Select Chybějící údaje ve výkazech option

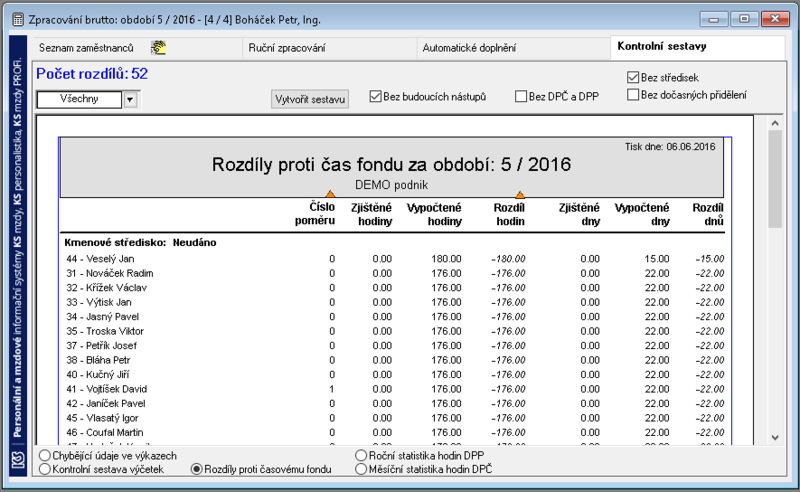click(45, 455)
